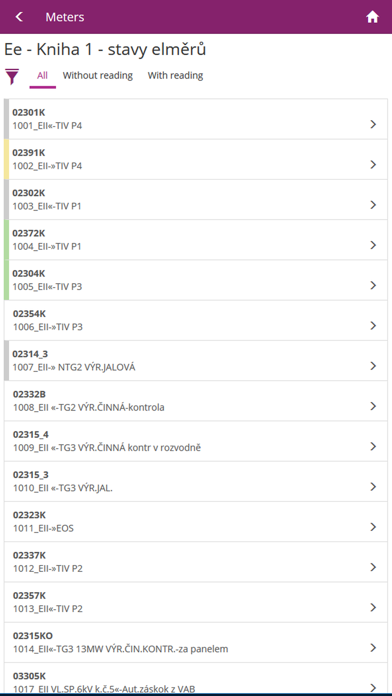
Task: Open the 02323K EOS meter
Action: 196,522
